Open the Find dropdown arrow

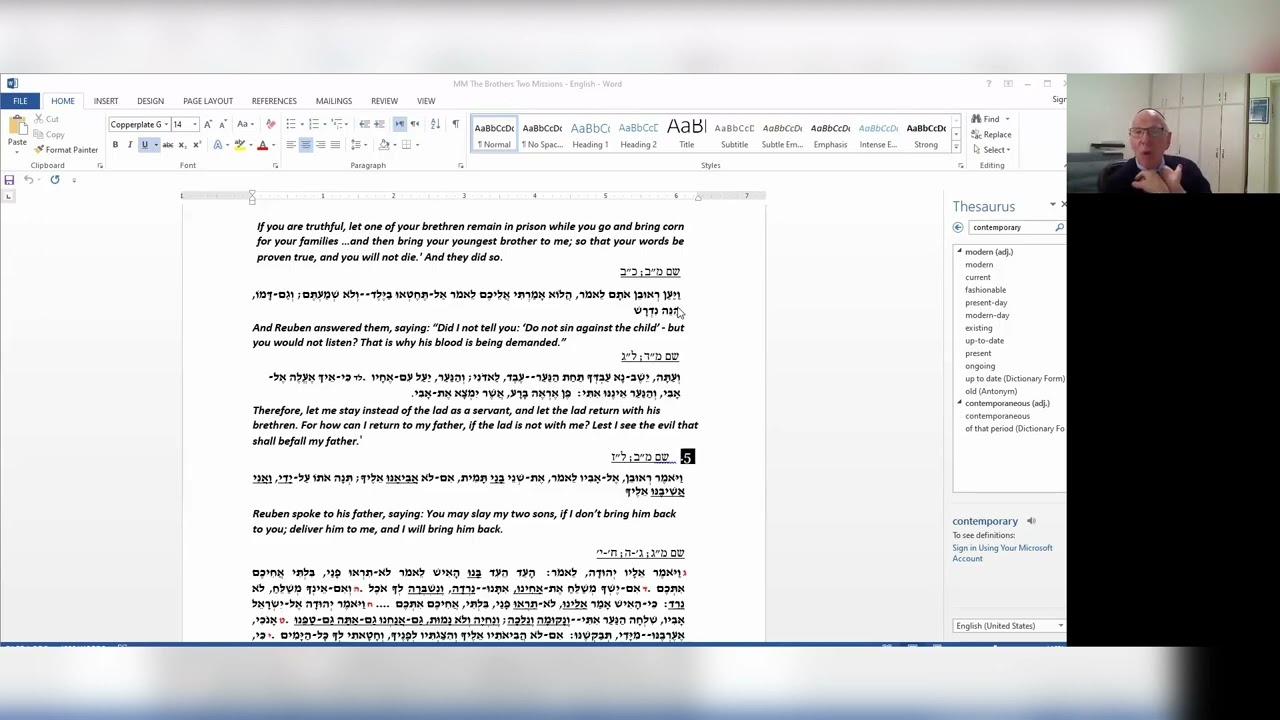(1008, 119)
